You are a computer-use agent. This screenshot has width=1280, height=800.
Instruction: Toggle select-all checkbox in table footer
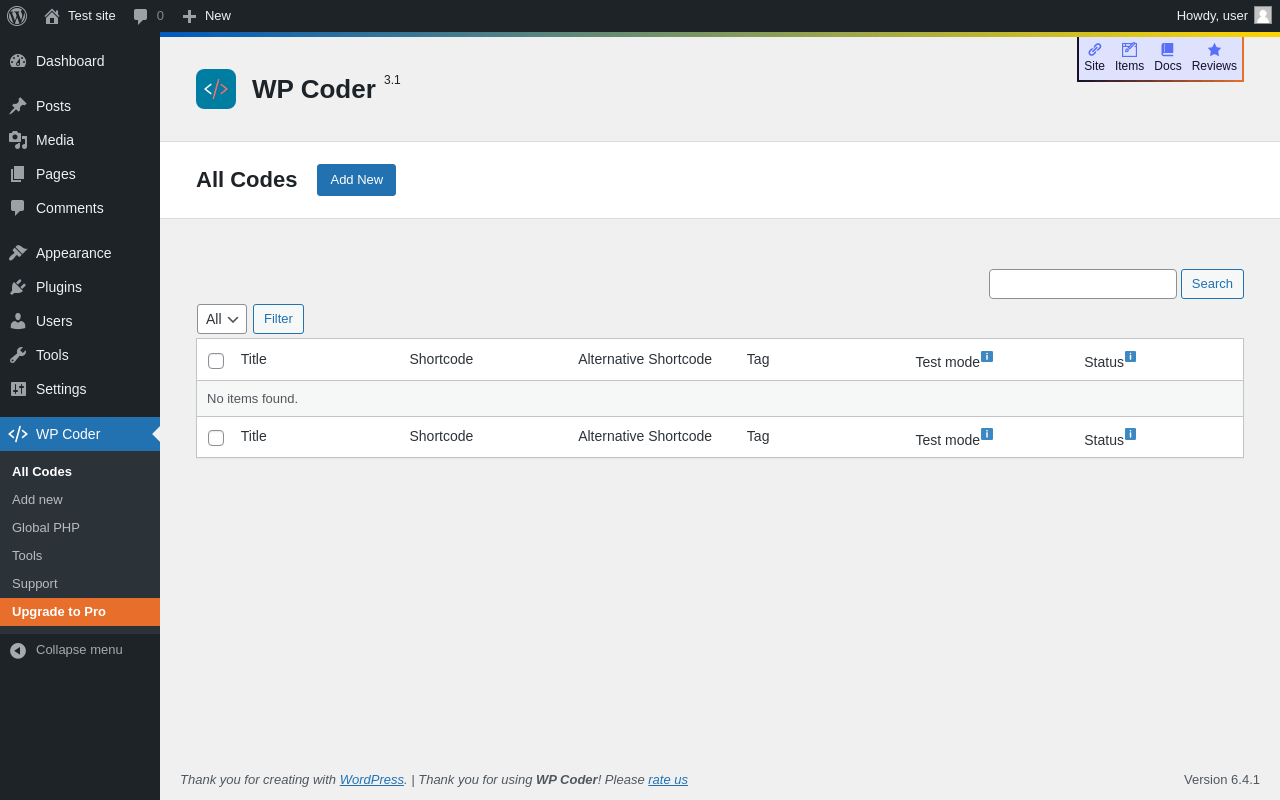216,438
